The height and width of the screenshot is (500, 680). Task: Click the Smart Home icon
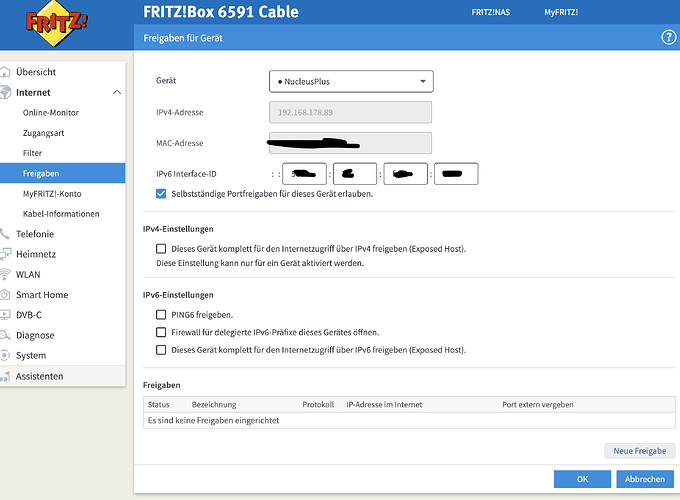[x=5, y=295]
